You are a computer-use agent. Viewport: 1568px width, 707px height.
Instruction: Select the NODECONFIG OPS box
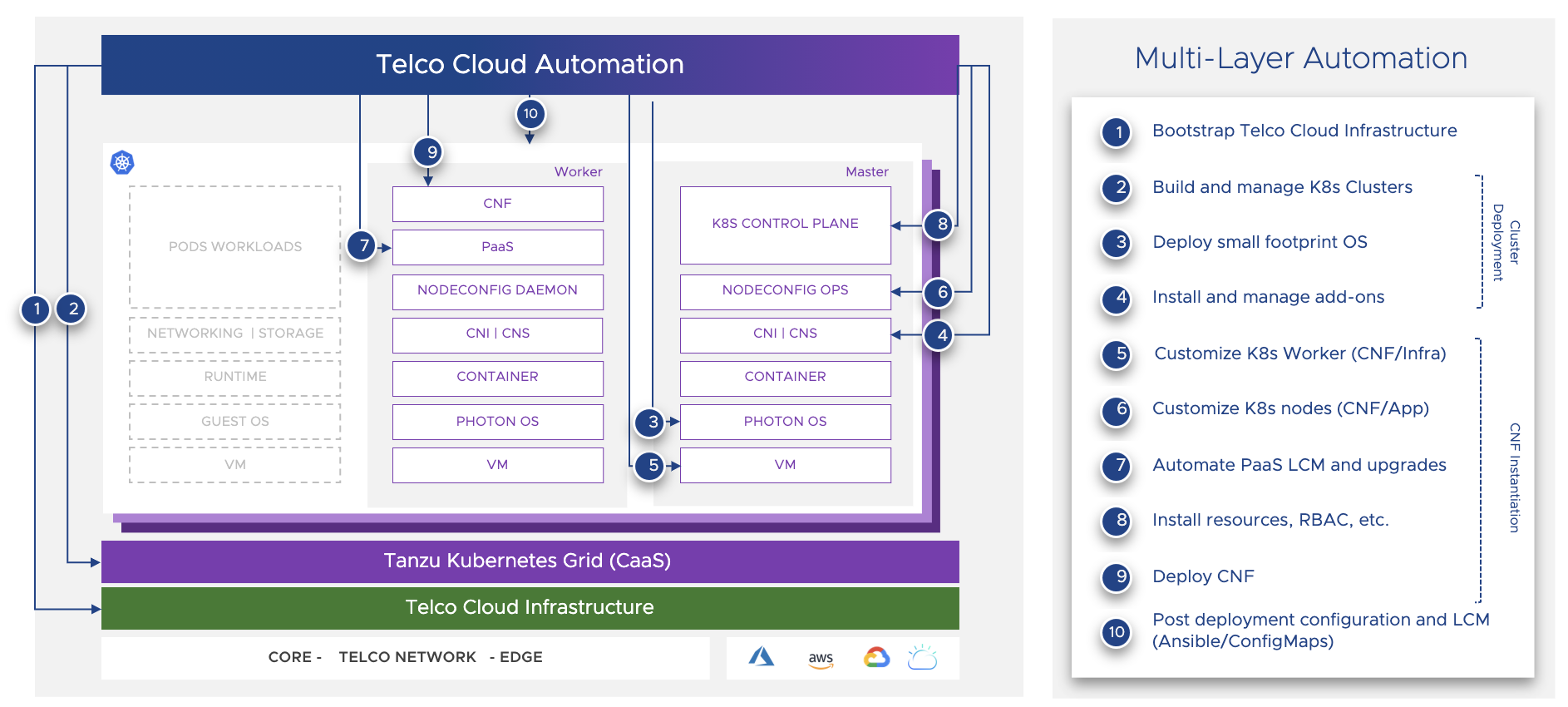point(786,291)
